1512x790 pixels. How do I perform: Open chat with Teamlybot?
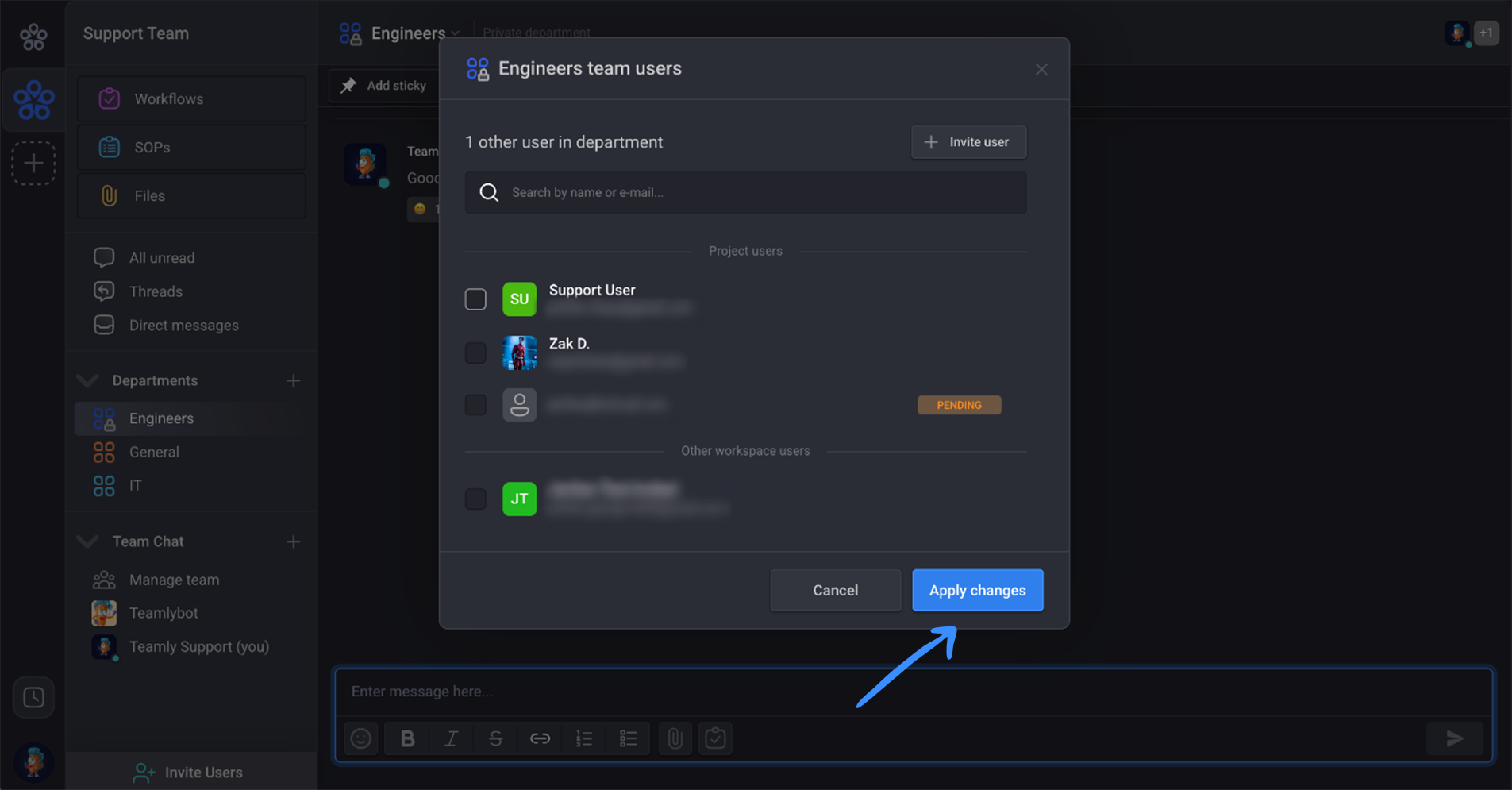pos(164,613)
